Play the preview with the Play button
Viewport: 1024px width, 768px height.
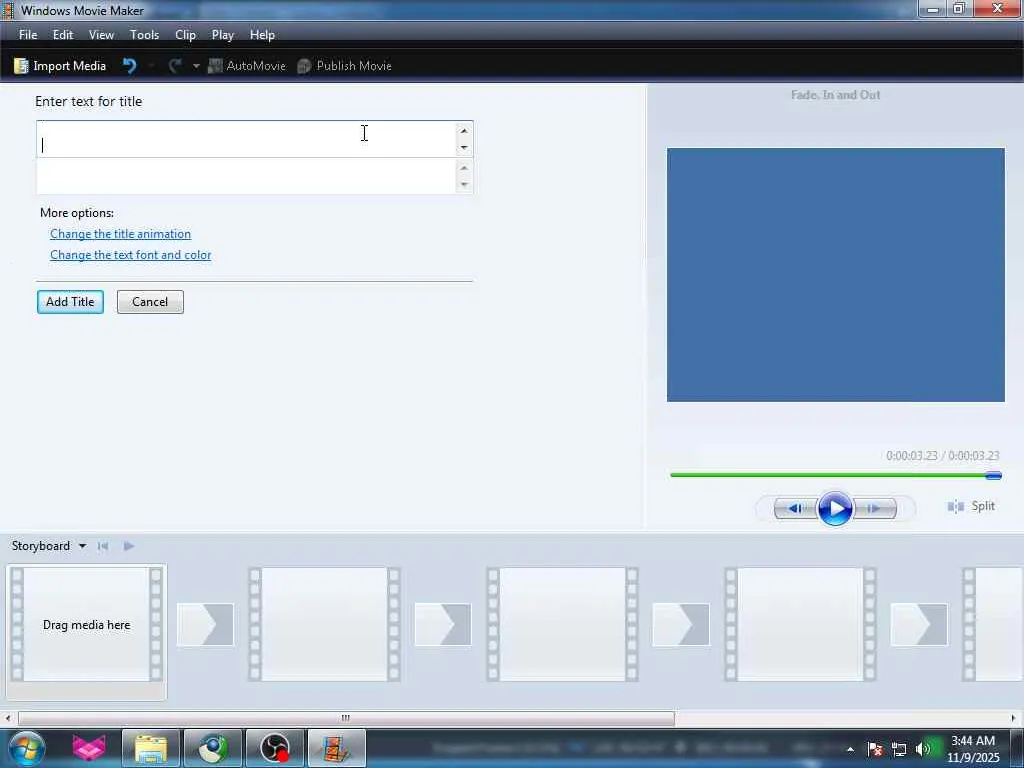[835, 508]
